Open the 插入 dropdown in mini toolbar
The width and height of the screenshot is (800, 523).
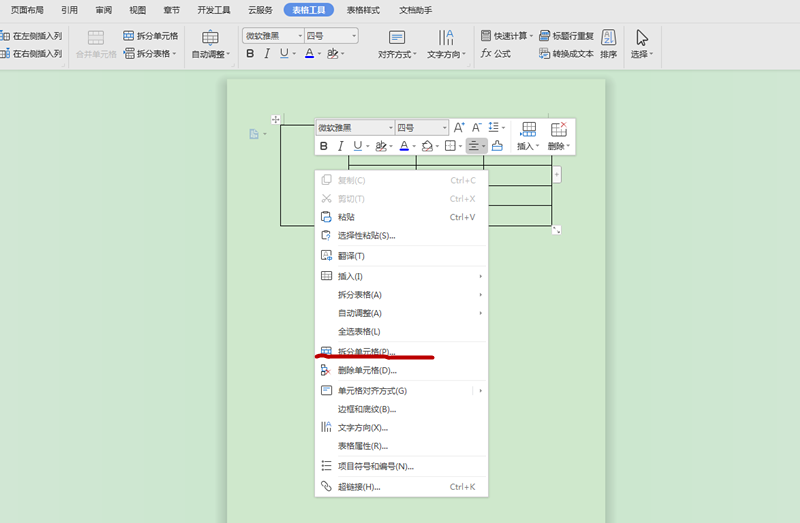tap(528, 136)
